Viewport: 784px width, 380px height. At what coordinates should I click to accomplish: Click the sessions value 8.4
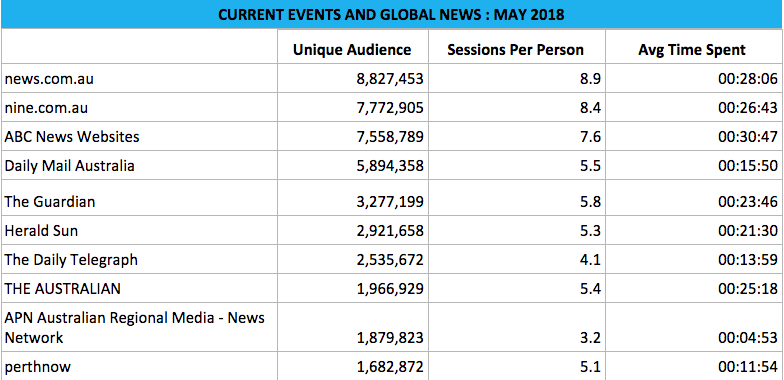click(590, 108)
